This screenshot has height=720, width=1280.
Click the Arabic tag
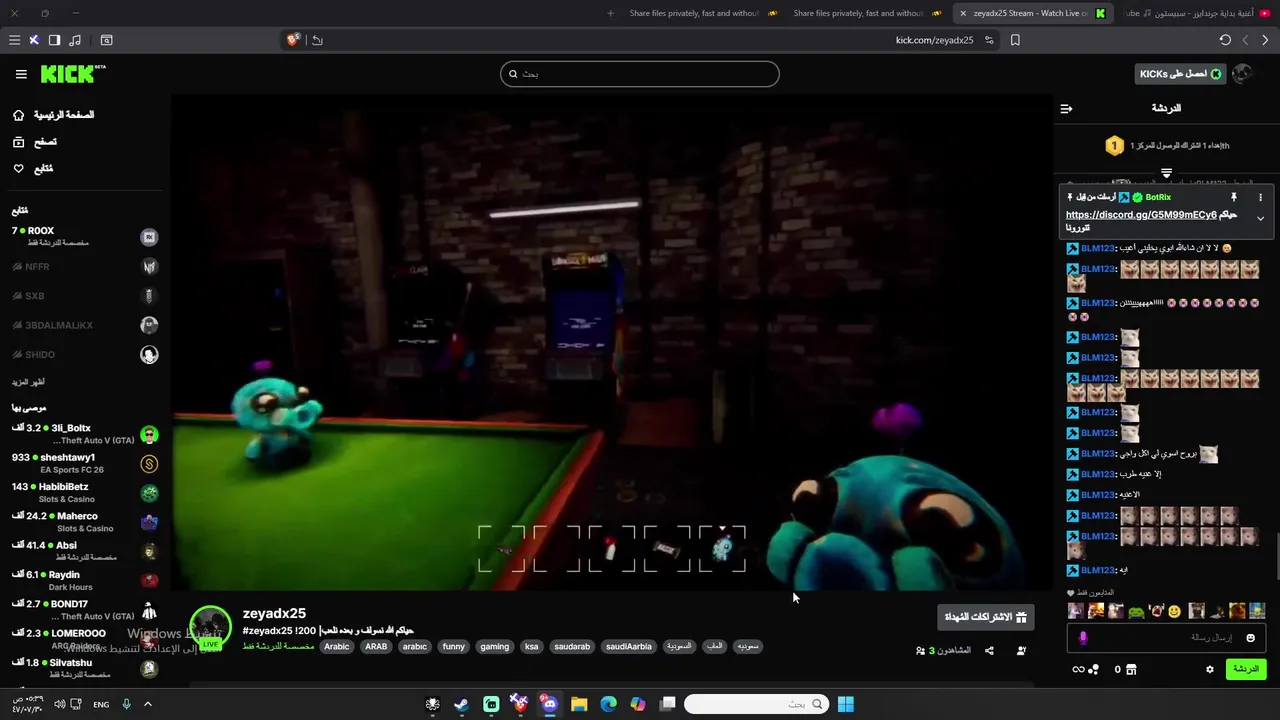click(337, 647)
